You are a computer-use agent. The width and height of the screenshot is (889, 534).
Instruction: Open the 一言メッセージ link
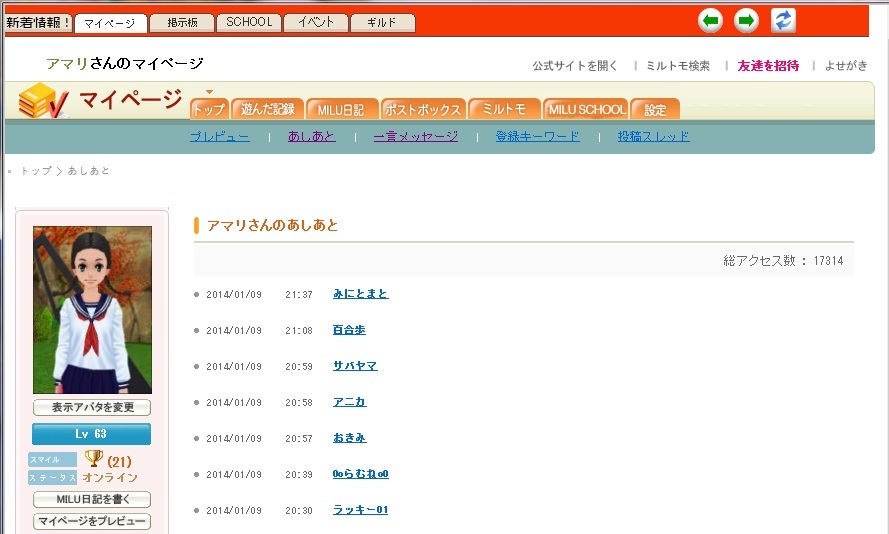point(415,136)
